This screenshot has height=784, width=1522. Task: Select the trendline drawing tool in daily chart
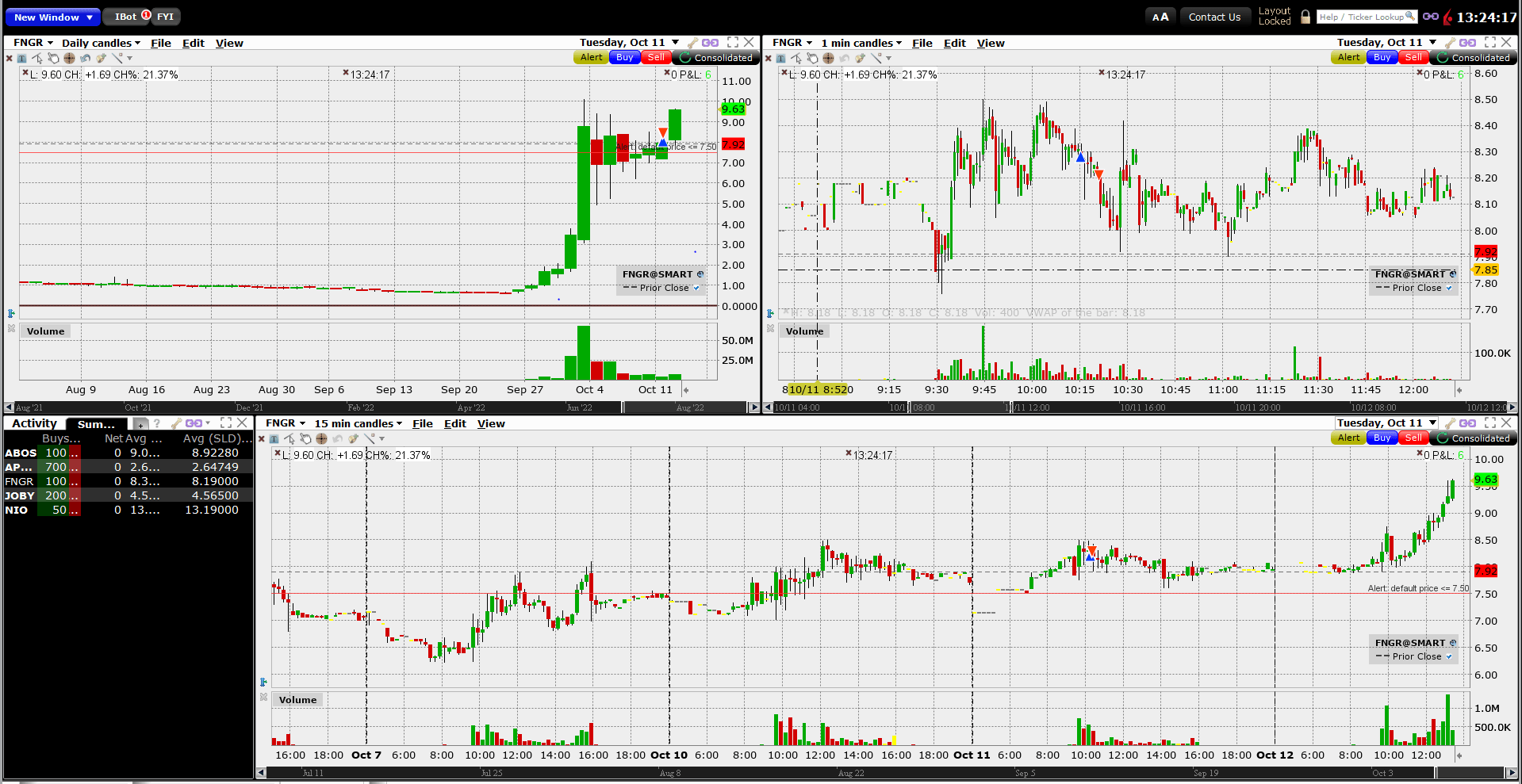pyautogui.click(x=117, y=59)
